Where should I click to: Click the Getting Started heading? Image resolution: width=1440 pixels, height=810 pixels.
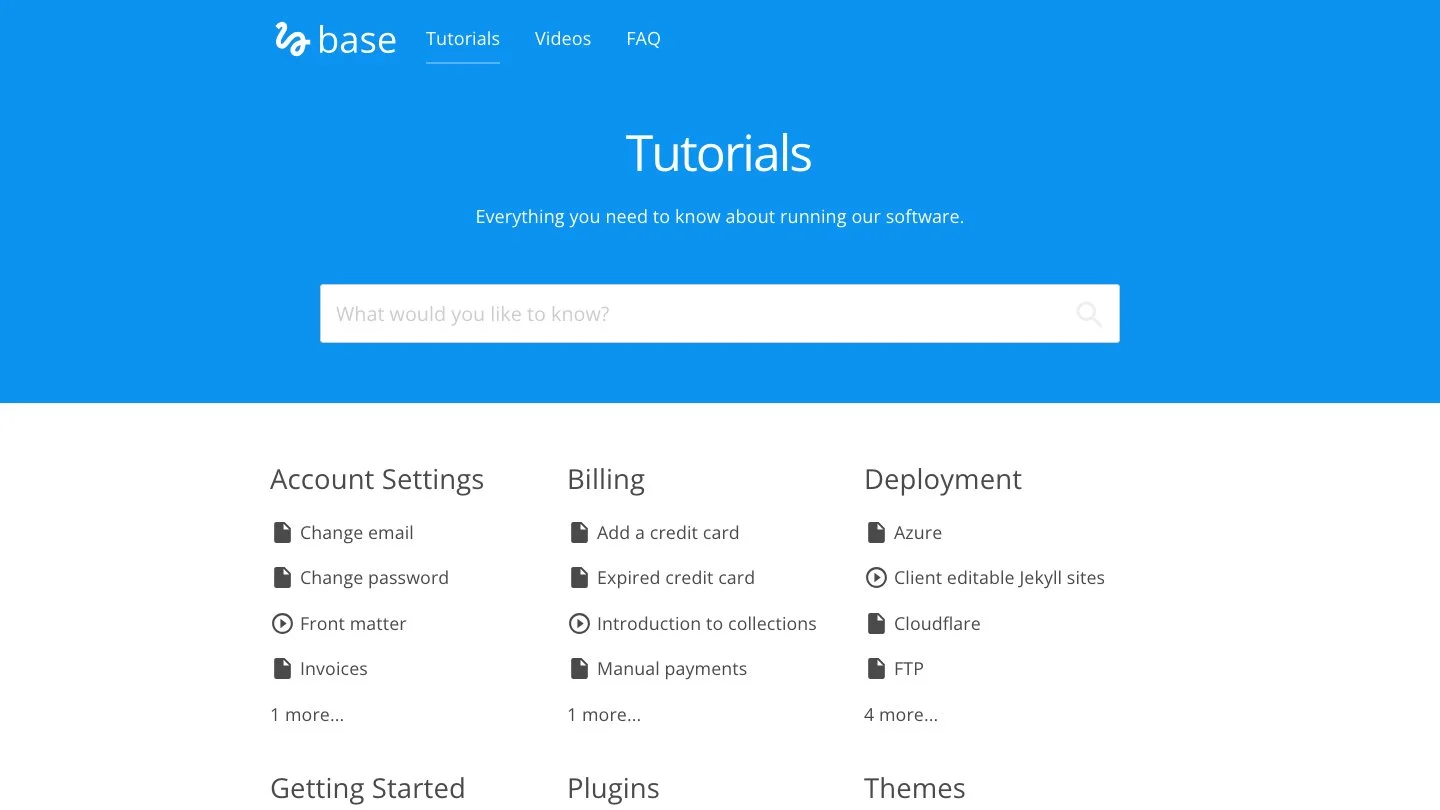click(368, 789)
